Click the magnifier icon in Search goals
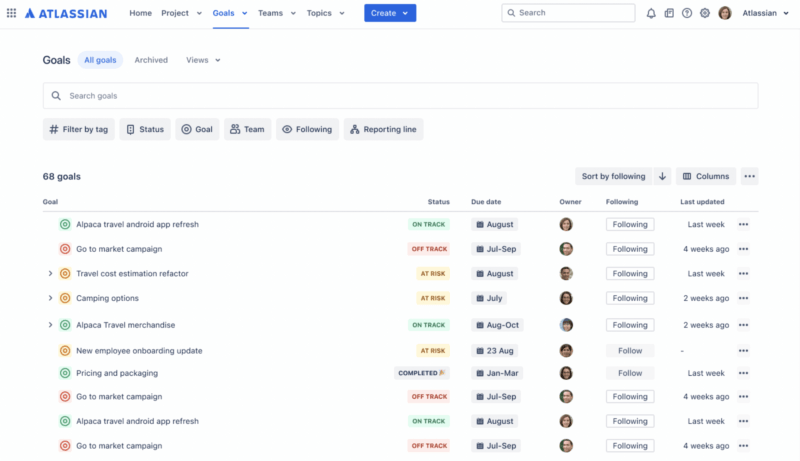The width and height of the screenshot is (800, 461). (x=56, y=96)
